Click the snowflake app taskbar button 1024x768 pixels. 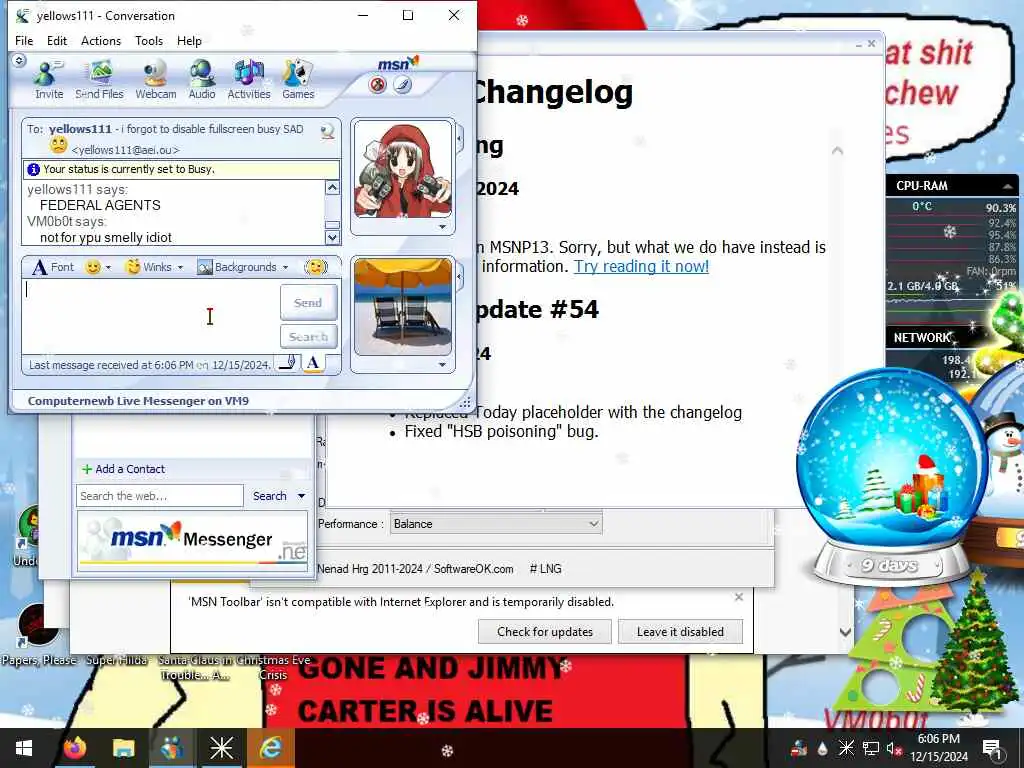coord(221,748)
